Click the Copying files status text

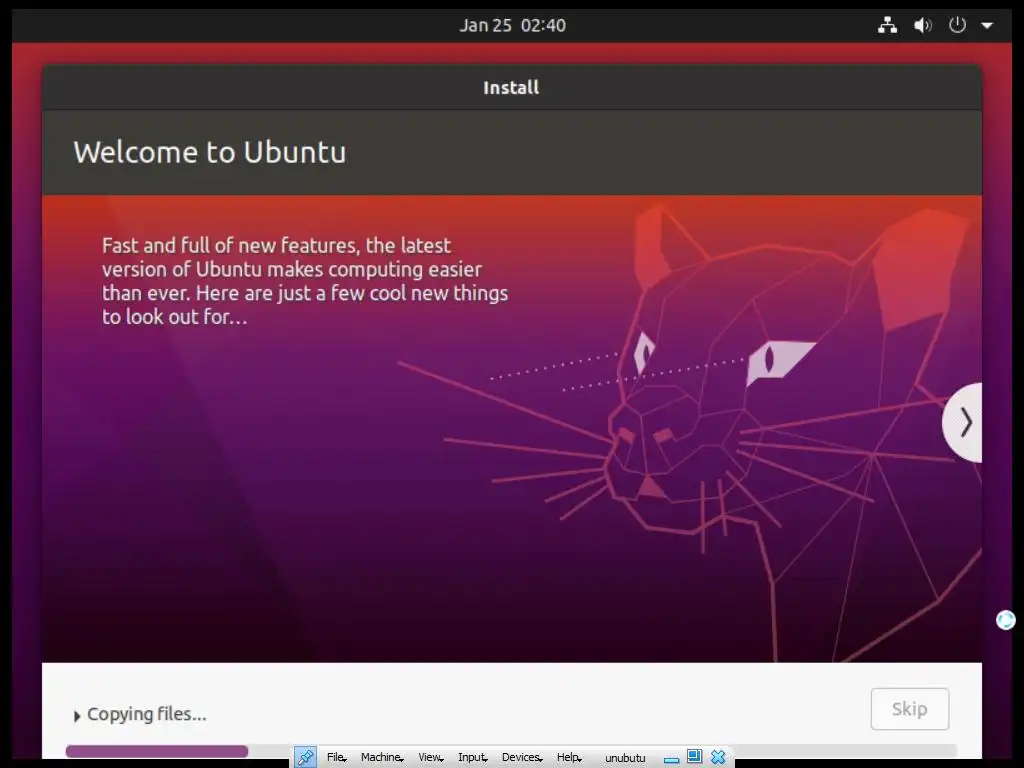(x=147, y=714)
